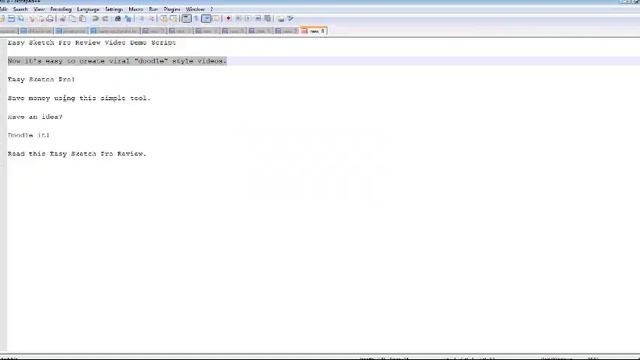
Task: Open the View menu
Action: tap(39, 9)
